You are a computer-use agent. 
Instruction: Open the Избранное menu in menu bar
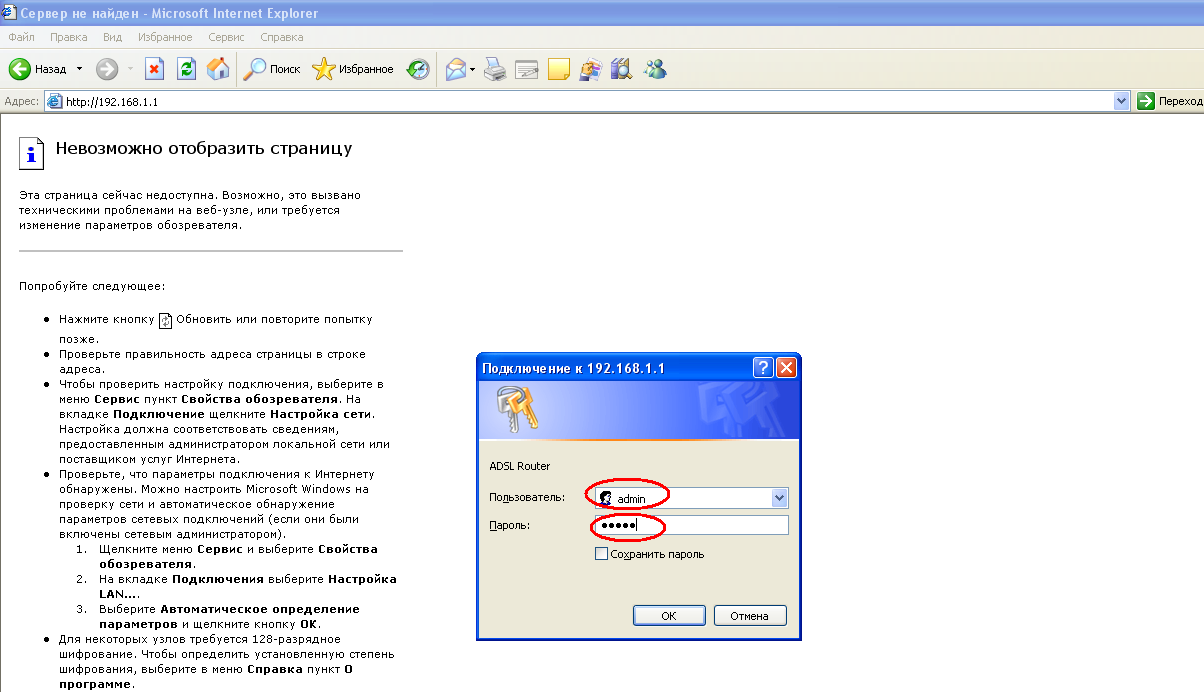point(165,37)
